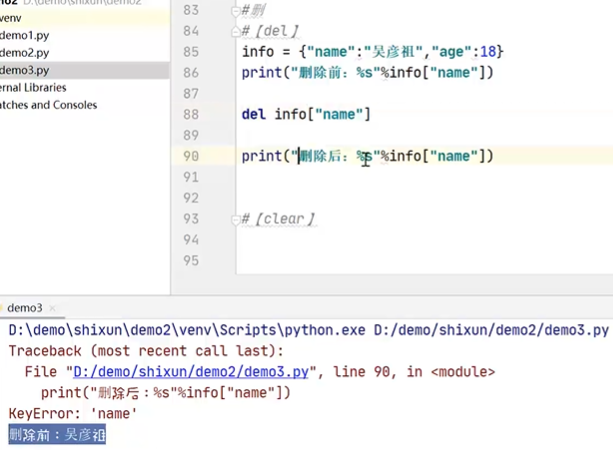
Task: Toggle the fold marker at line 93
Action: tap(236, 220)
